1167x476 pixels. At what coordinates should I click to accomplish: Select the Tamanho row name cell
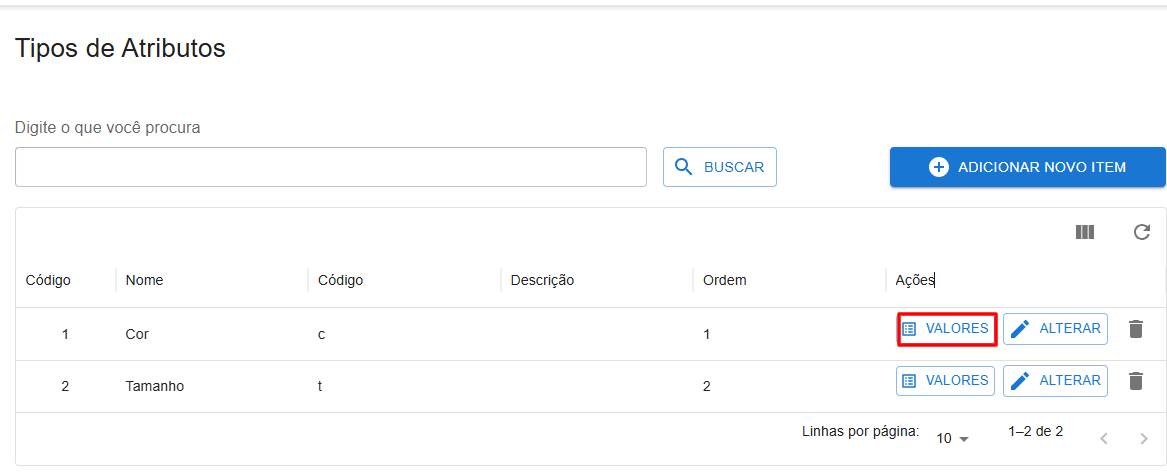pos(155,386)
